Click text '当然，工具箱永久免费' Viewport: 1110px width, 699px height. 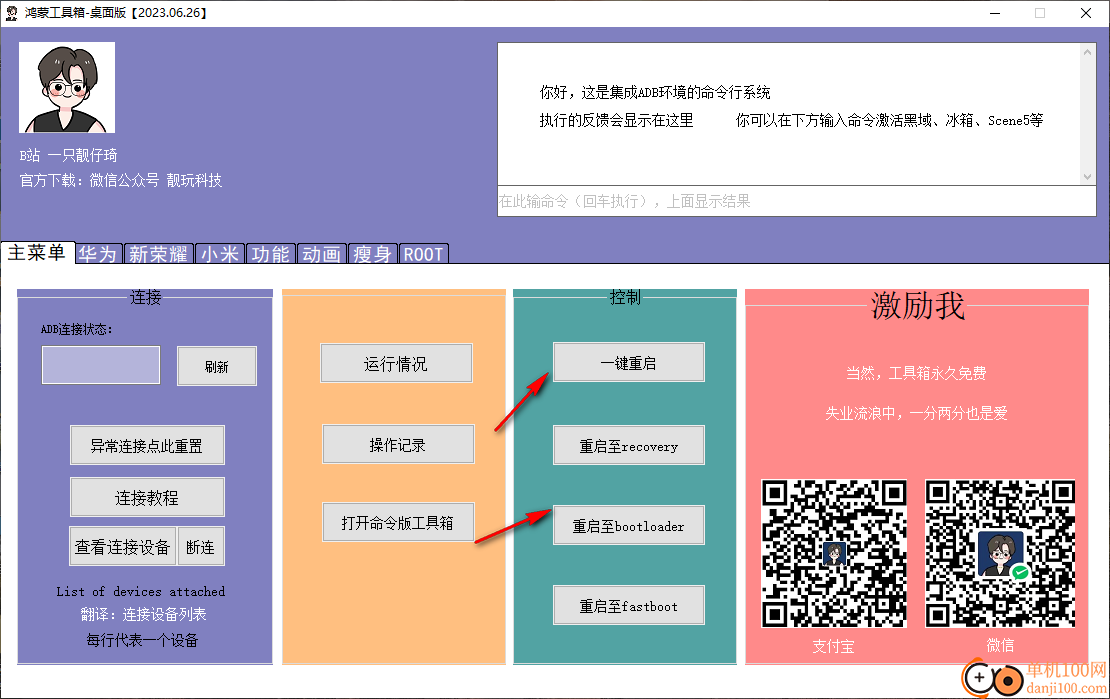click(916, 373)
